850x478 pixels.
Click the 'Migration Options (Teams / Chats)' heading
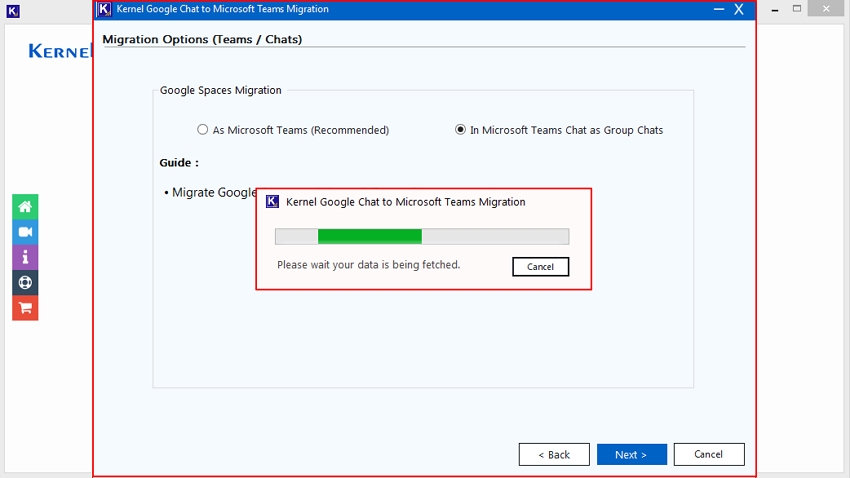[202, 39]
